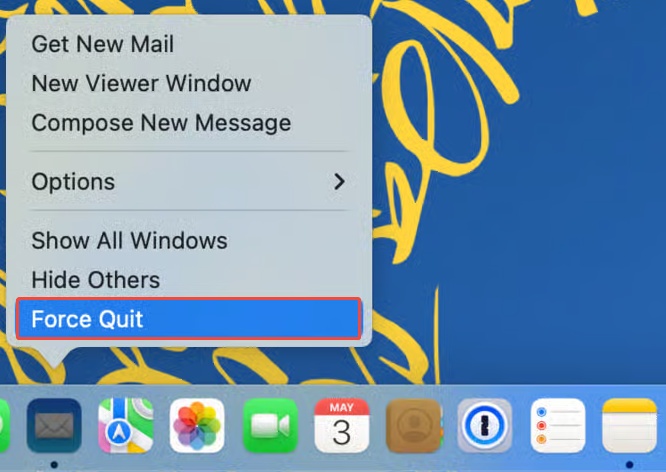The height and width of the screenshot is (472, 666).
Task: Choose Get New Mail from the menu
Action: (189, 44)
